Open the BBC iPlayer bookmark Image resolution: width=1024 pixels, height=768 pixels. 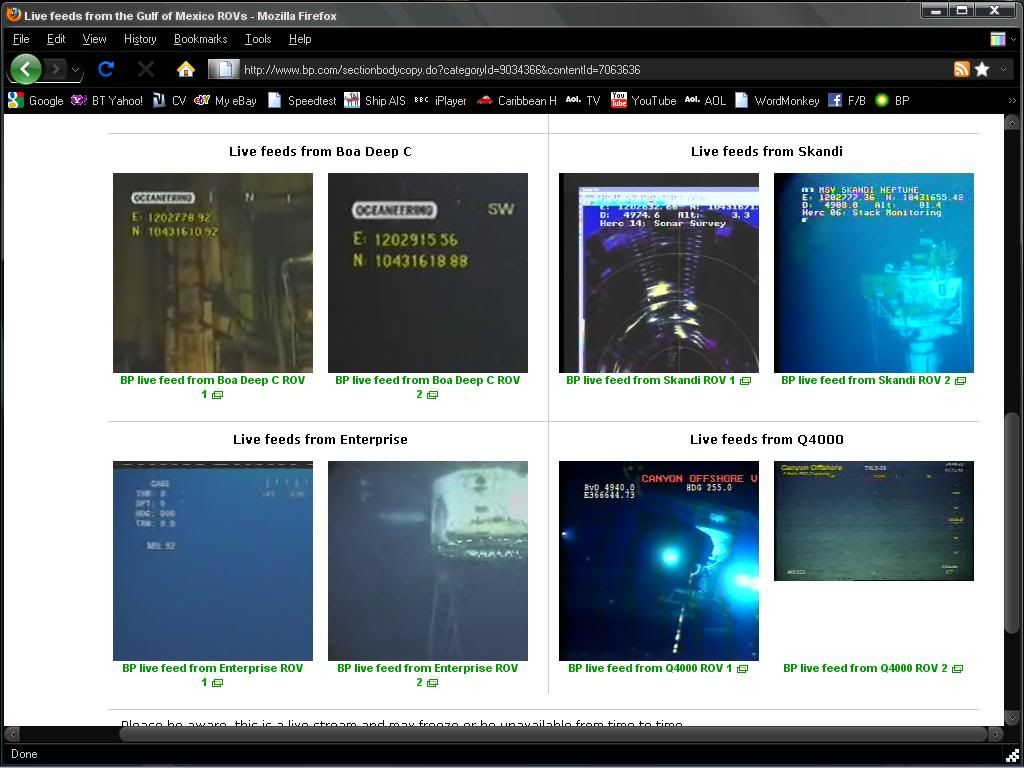[x=441, y=101]
